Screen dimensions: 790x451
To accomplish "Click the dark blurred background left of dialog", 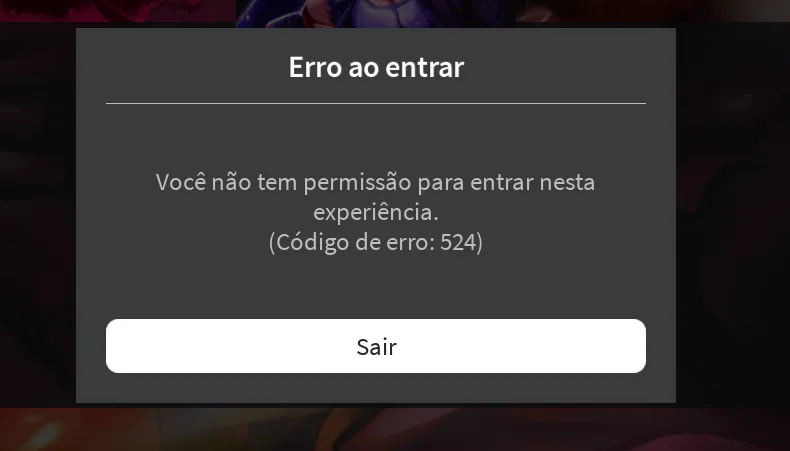I will pyautogui.click(x=38, y=212).
